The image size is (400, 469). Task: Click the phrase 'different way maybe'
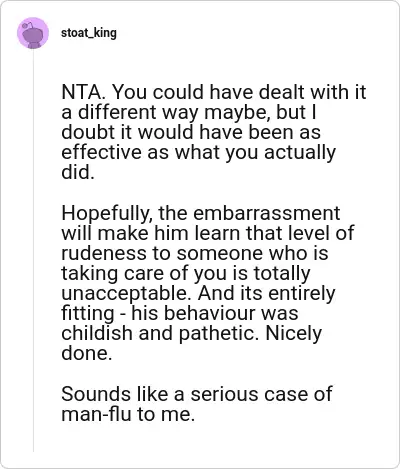tap(172, 113)
